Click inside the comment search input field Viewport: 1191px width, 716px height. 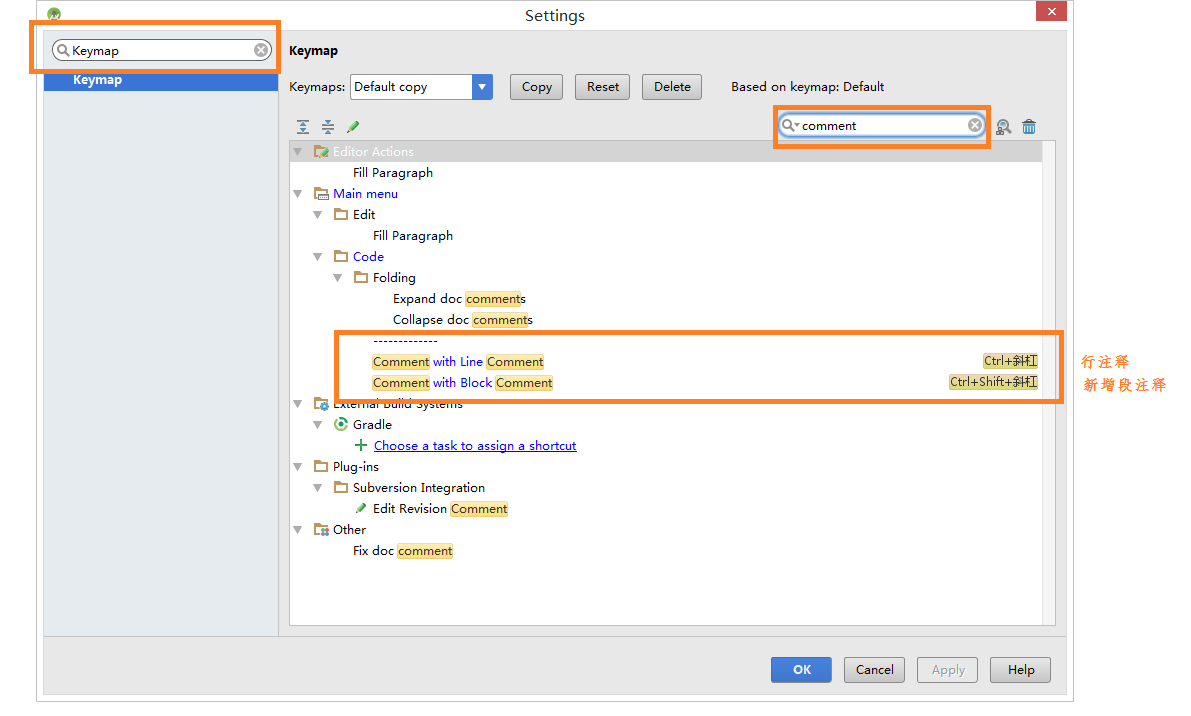(x=880, y=126)
